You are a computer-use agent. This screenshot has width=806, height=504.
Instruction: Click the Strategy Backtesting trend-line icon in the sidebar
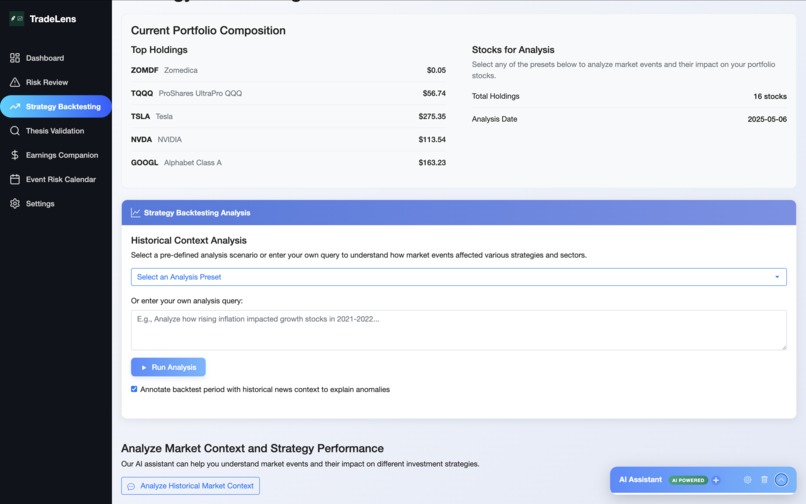[x=15, y=106]
